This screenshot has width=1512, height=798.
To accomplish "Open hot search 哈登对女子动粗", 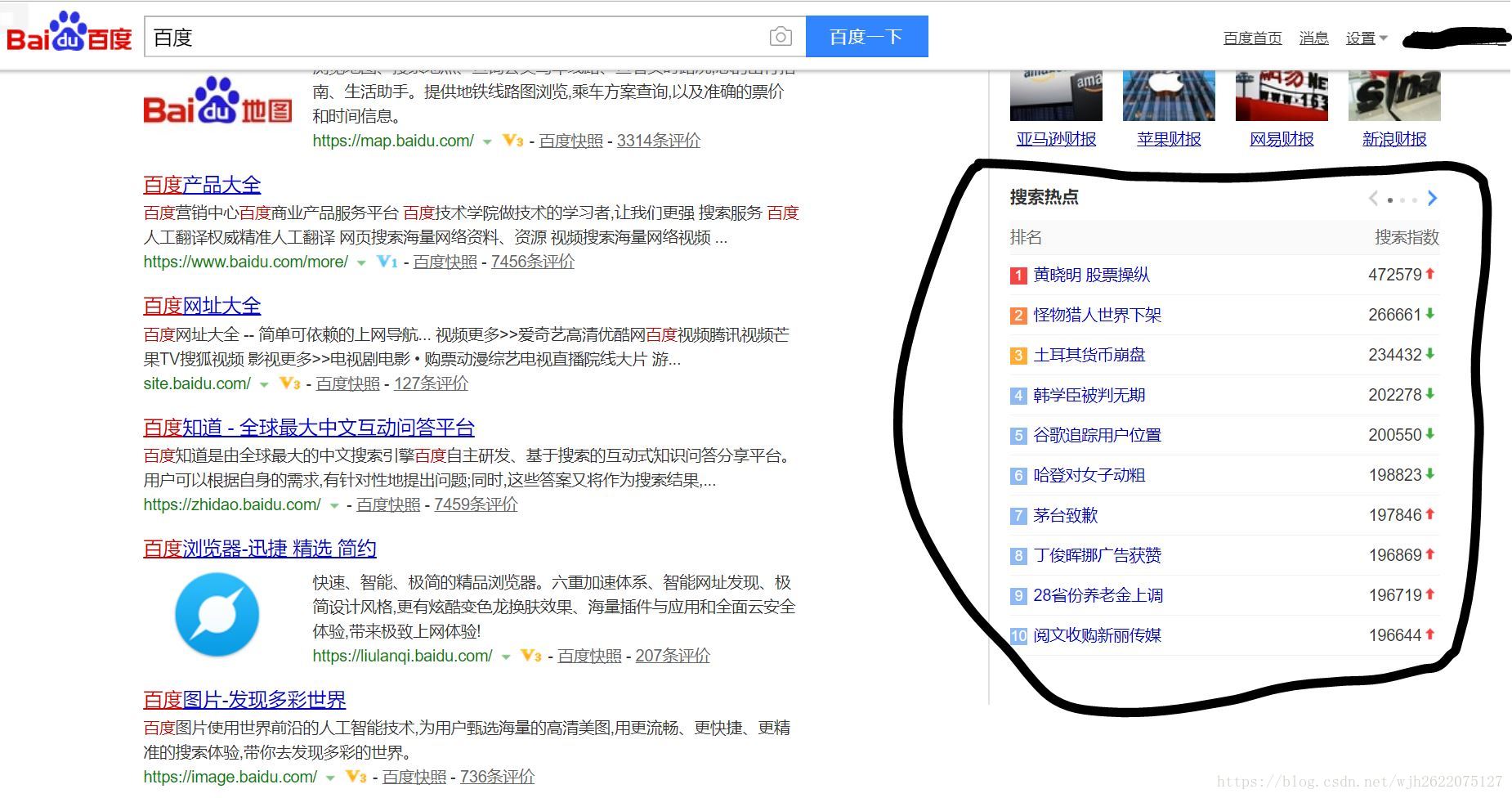I will pyautogui.click(x=1089, y=476).
